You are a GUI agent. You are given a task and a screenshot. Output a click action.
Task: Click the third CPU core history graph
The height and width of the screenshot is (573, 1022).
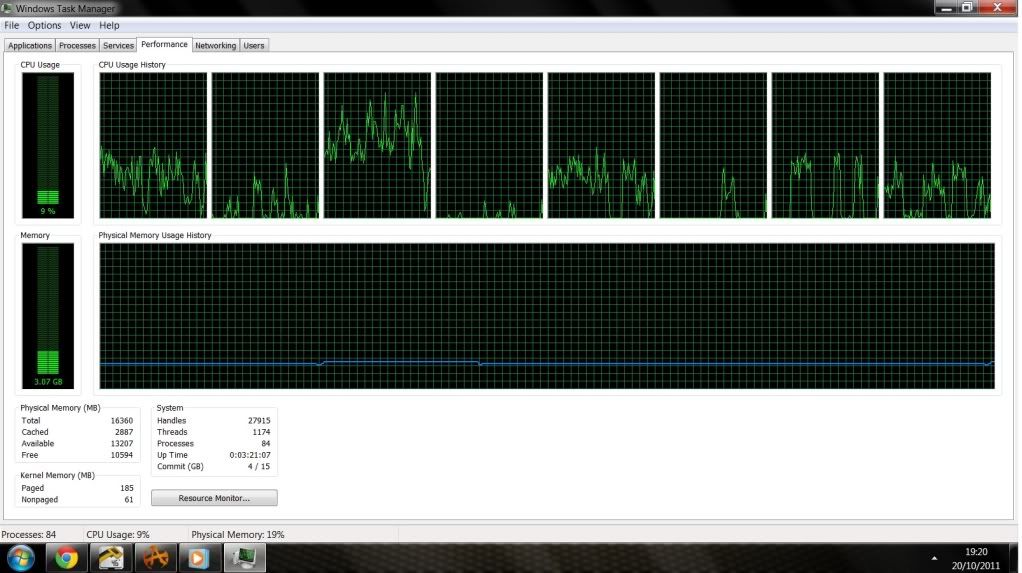click(377, 145)
